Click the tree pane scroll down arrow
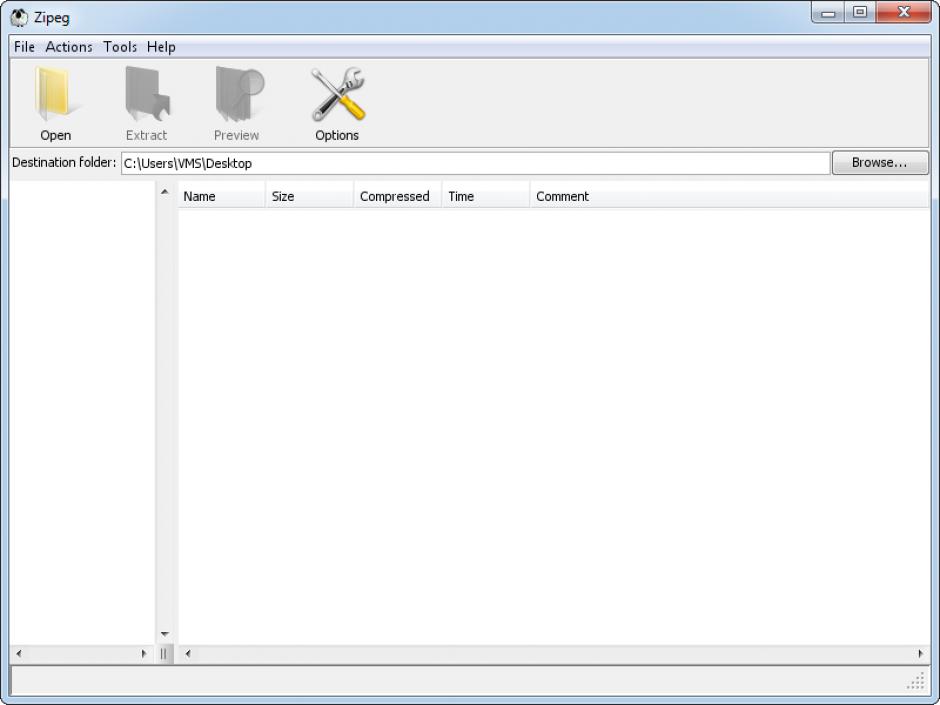Viewport: 940px width, 705px height. [164, 634]
